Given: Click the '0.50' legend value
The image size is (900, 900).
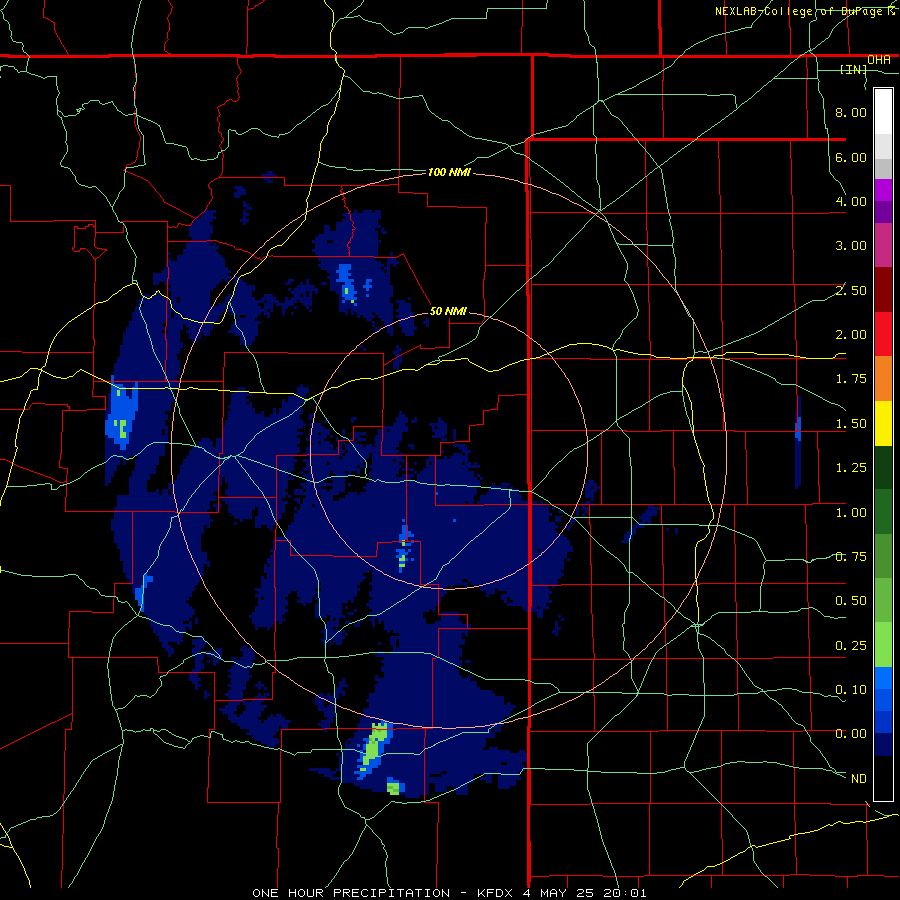Looking at the screenshot, I should [x=851, y=601].
